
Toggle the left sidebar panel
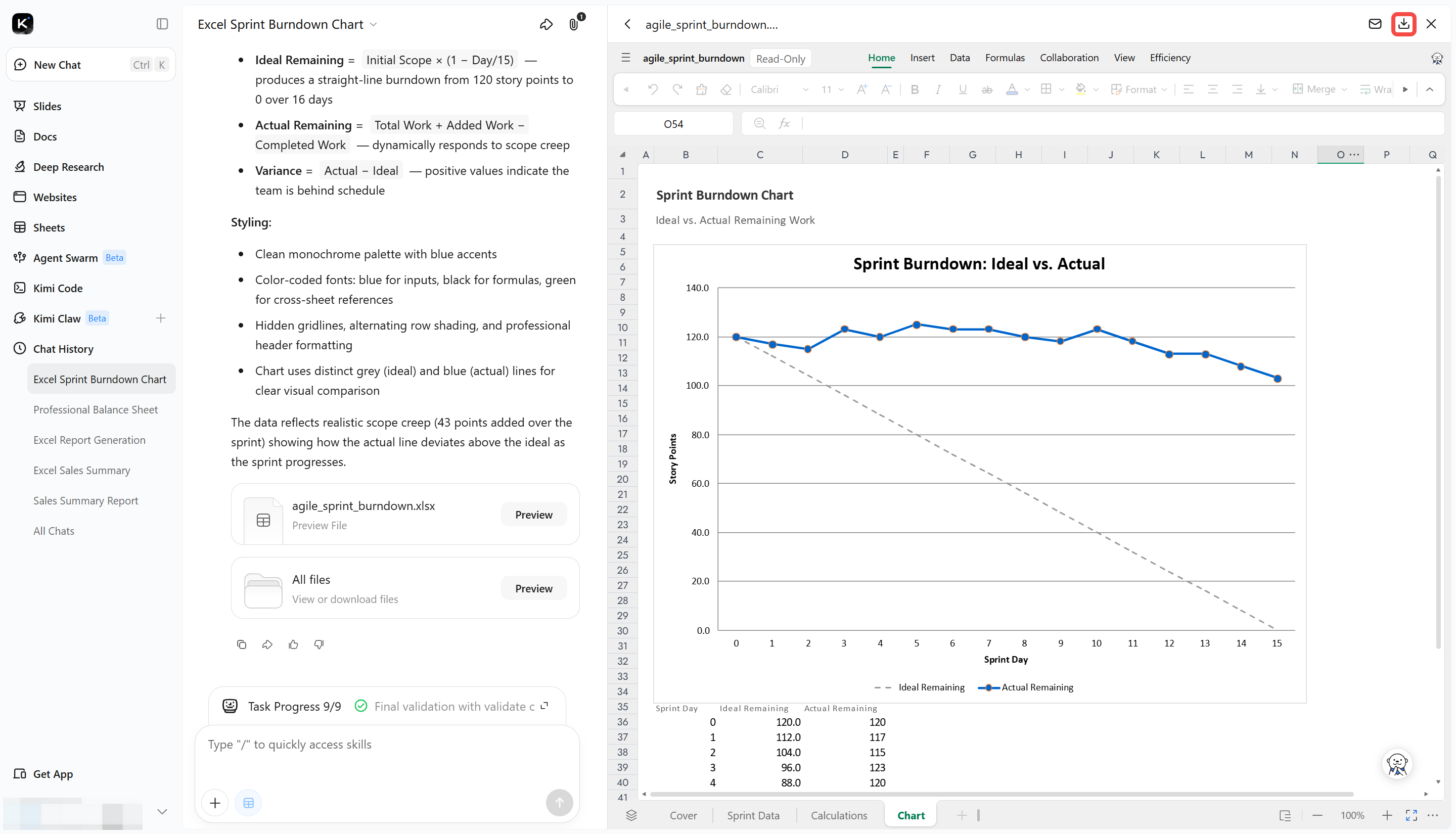pos(162,23)
